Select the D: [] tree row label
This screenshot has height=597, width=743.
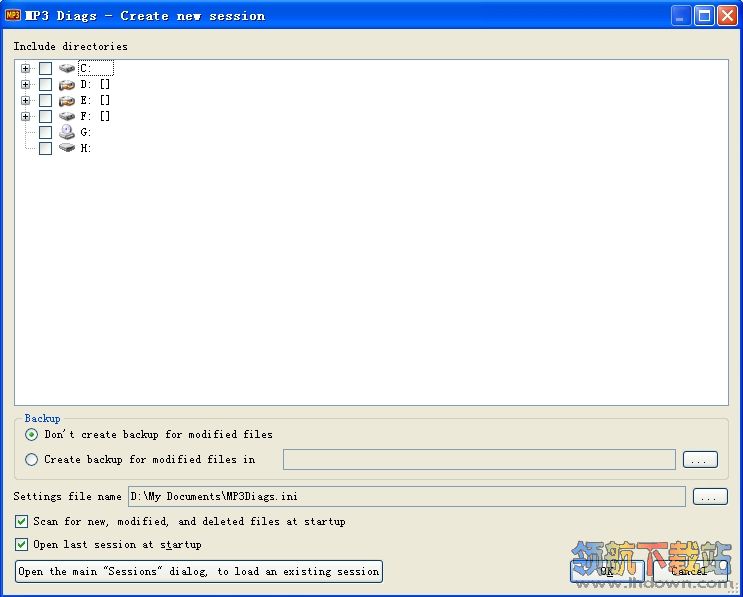[x=95, y=84]
